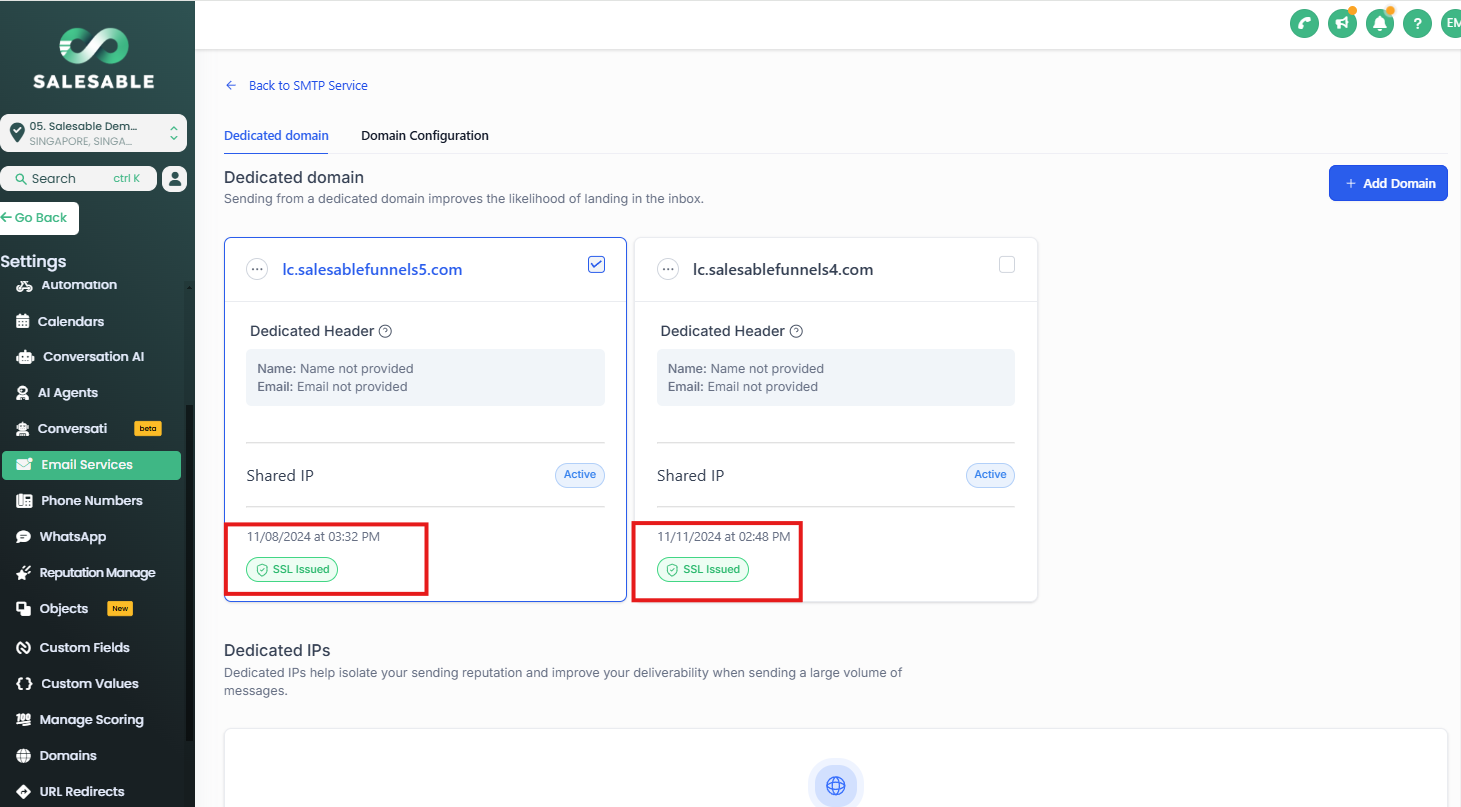Click the Phone Numbers icon in sidebar
Viewport: 1461px width, 807px height.
[x=24, y=501]
